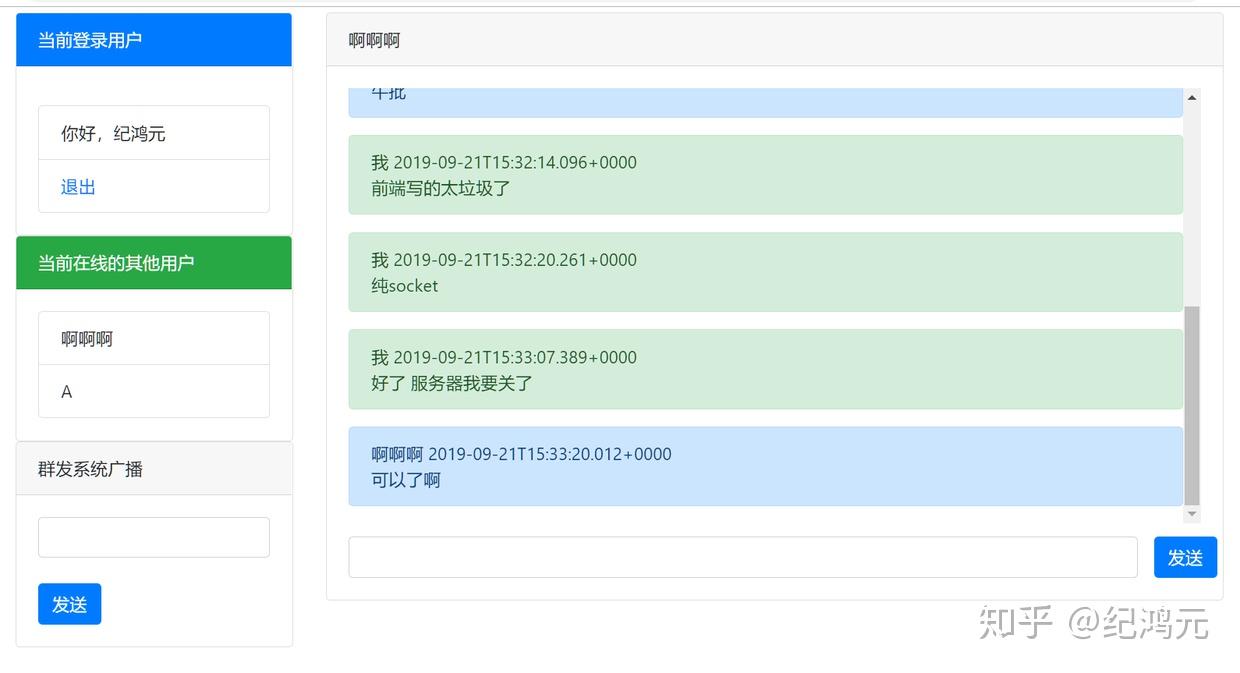Click 当前登录用户 panel header
The image size is (1240, 673).
click(x=154, y=40)
